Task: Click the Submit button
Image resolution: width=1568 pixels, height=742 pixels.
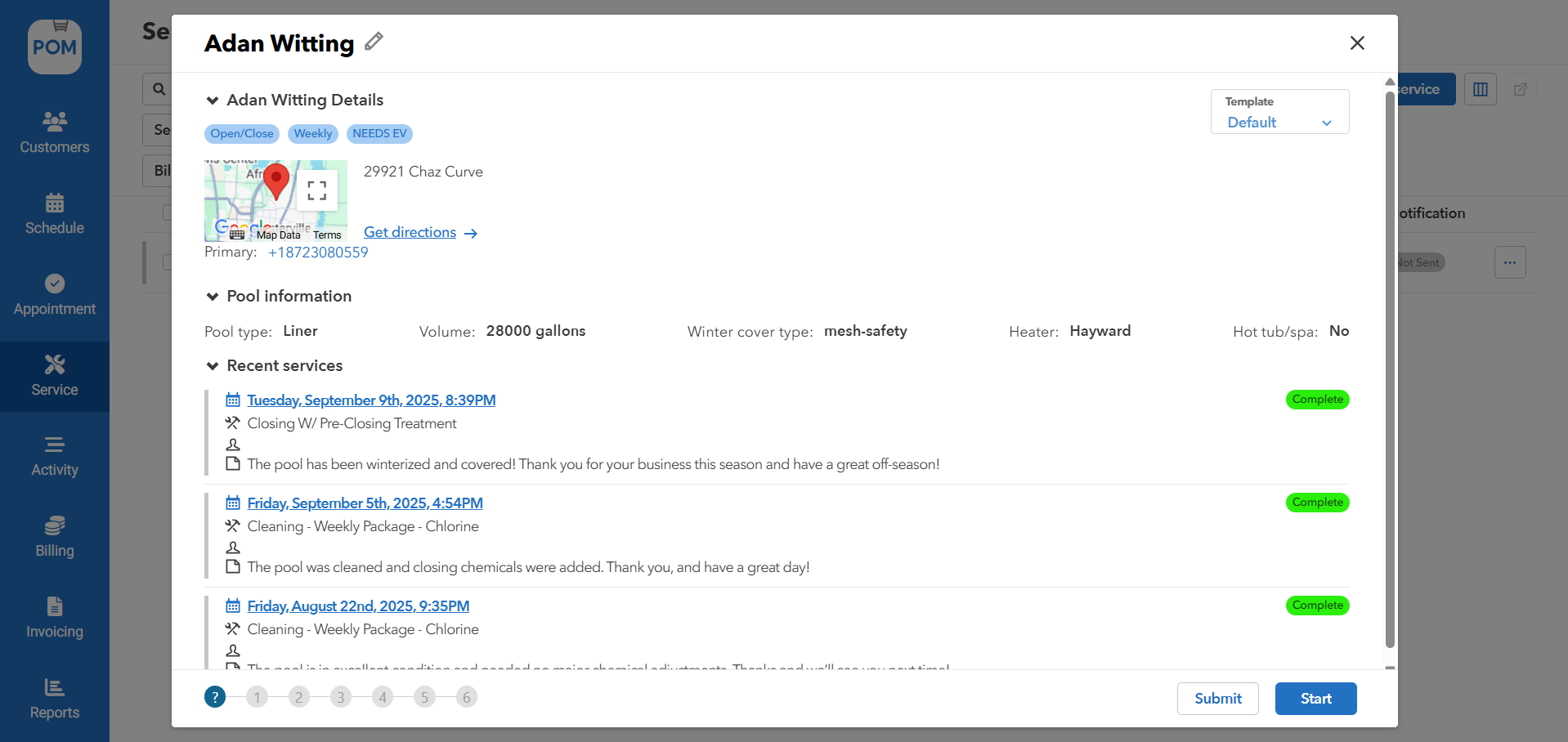Action: tap(1217, 699)
